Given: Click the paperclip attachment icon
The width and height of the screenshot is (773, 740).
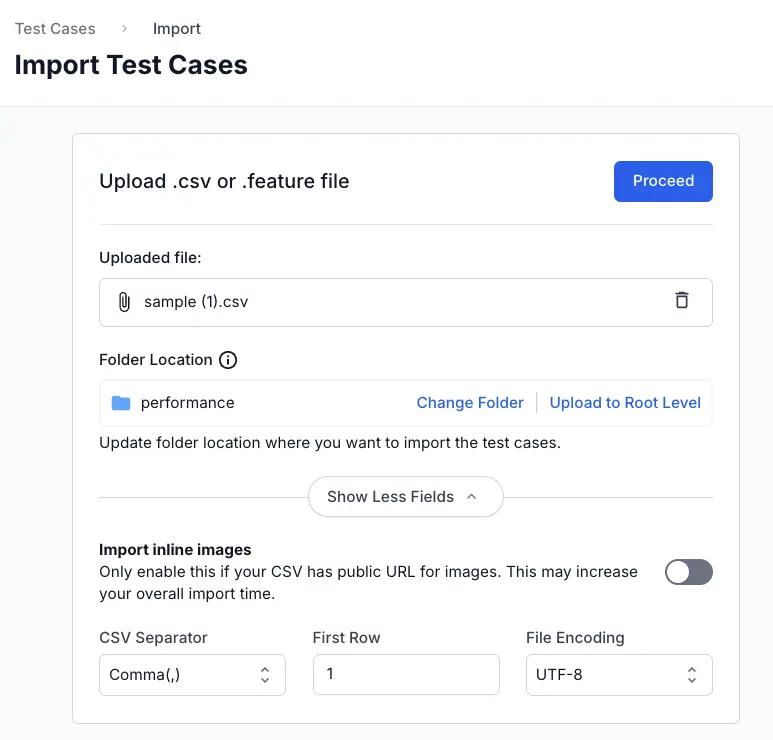Looking at the screenshot, I should click(124, 301).
